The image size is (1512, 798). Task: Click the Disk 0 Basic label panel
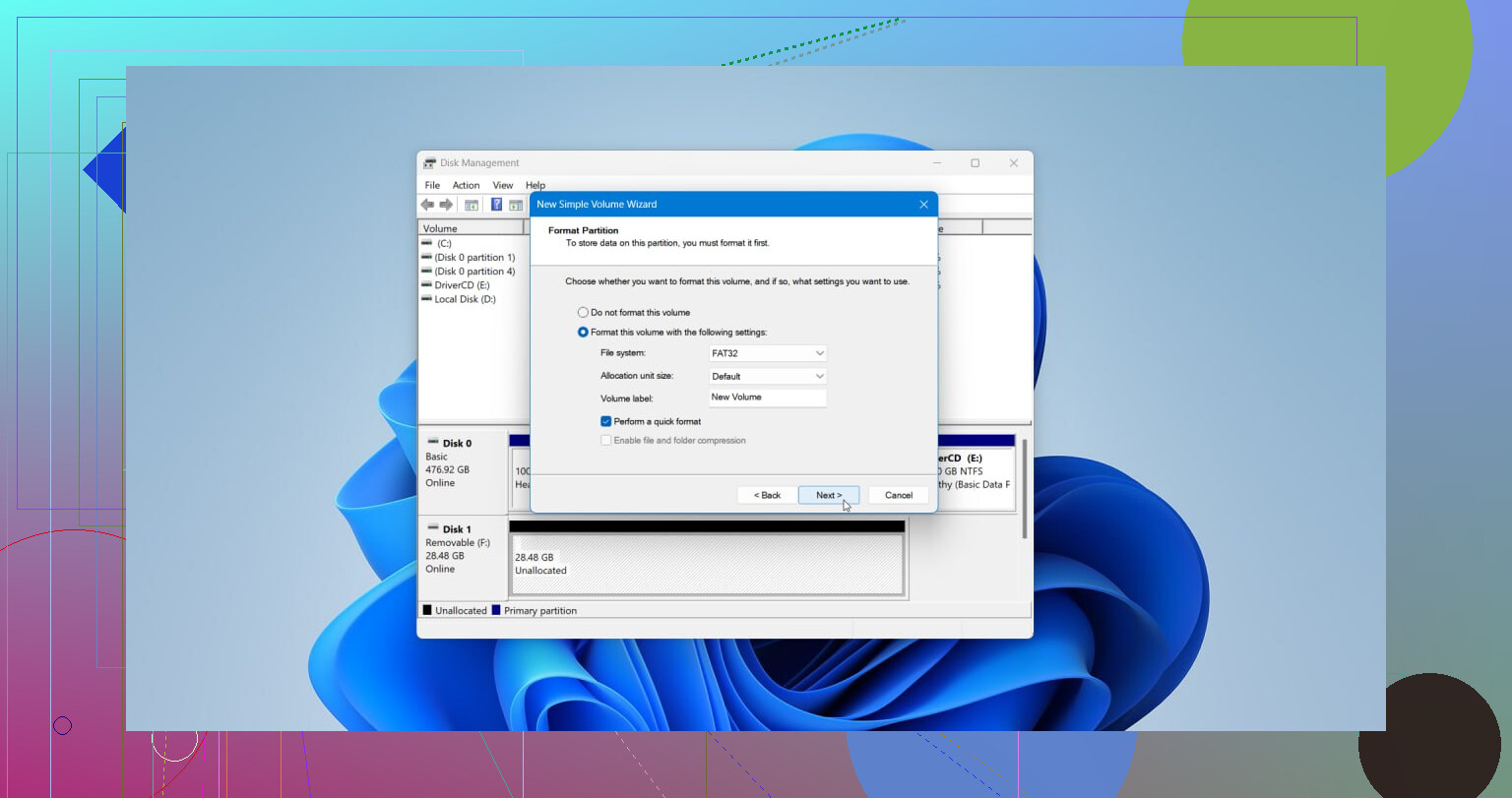point(464,472)
